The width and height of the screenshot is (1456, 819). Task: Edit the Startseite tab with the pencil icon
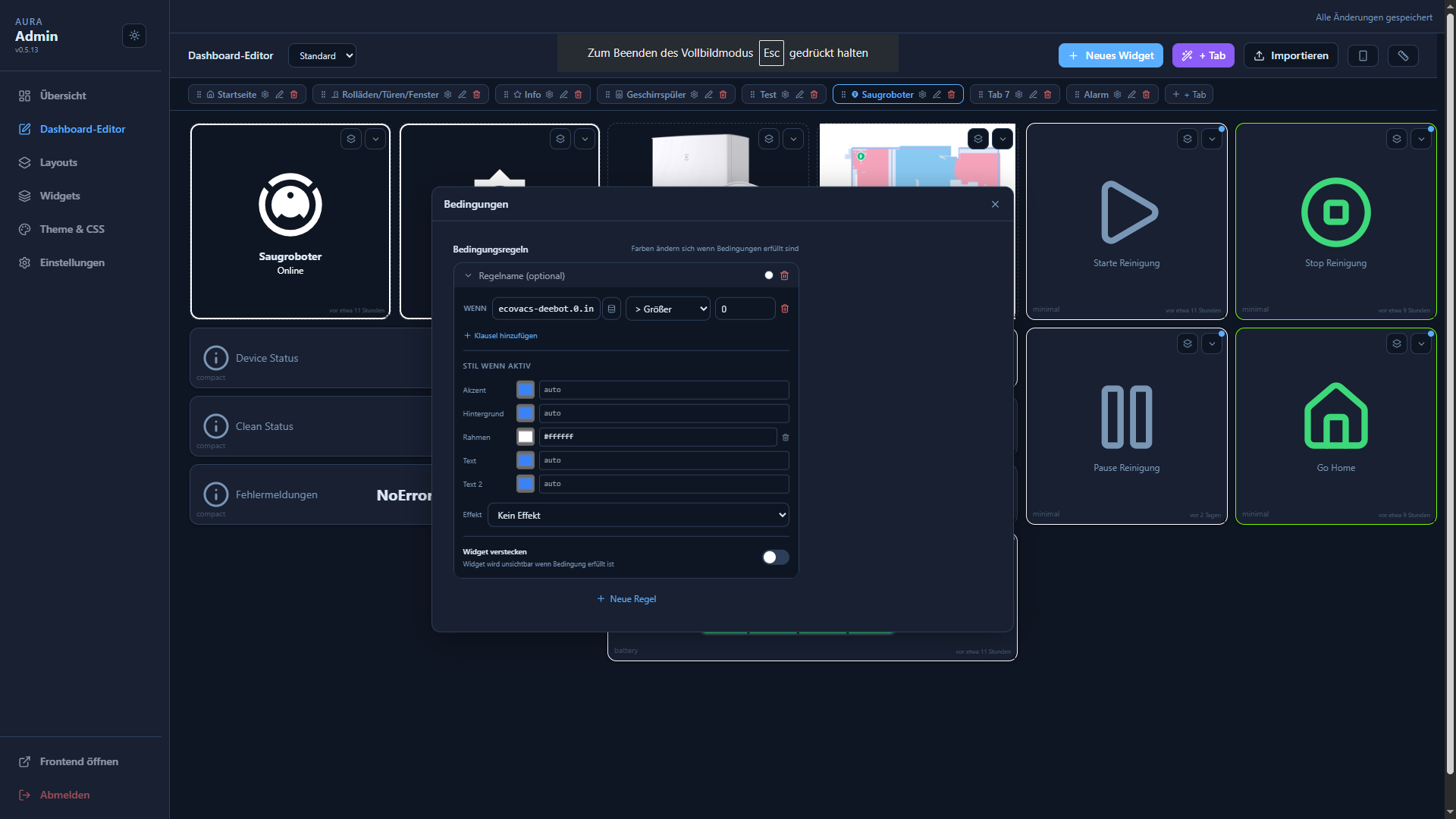point(279,94)
